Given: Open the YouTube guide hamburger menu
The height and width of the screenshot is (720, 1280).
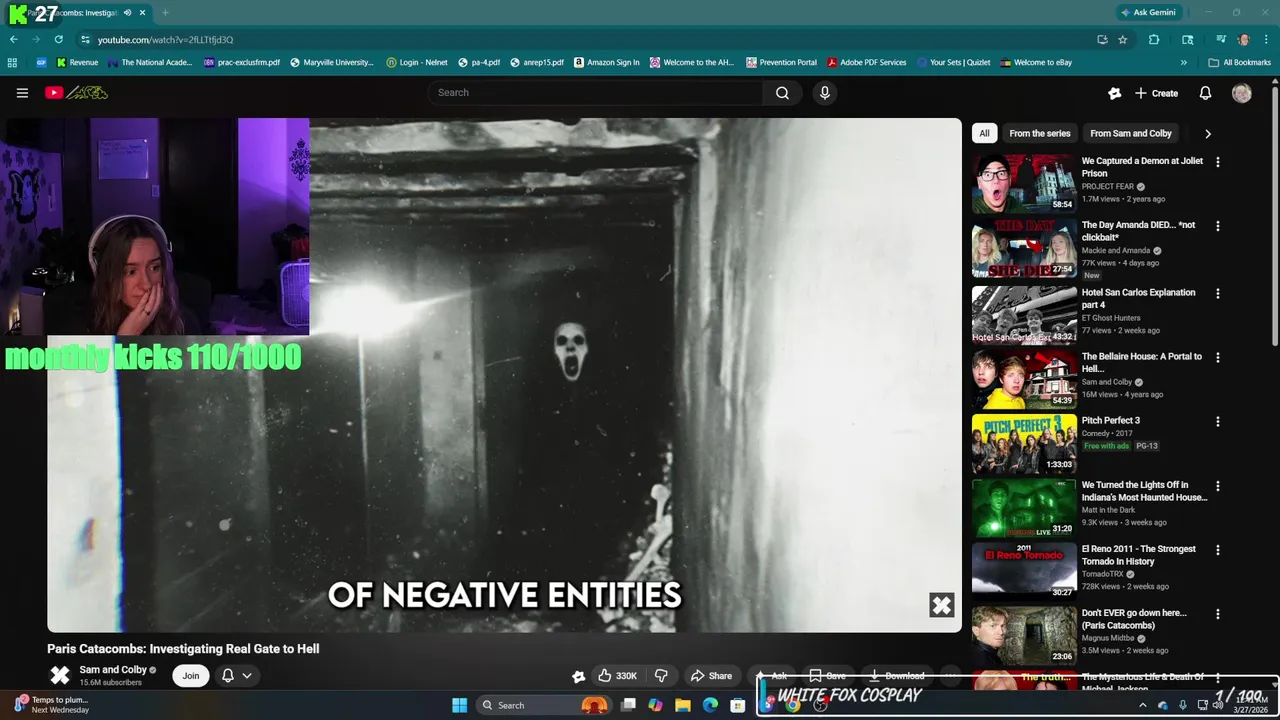Looking at the screenshot, I should pyautogui.click(x=22, y=93).
